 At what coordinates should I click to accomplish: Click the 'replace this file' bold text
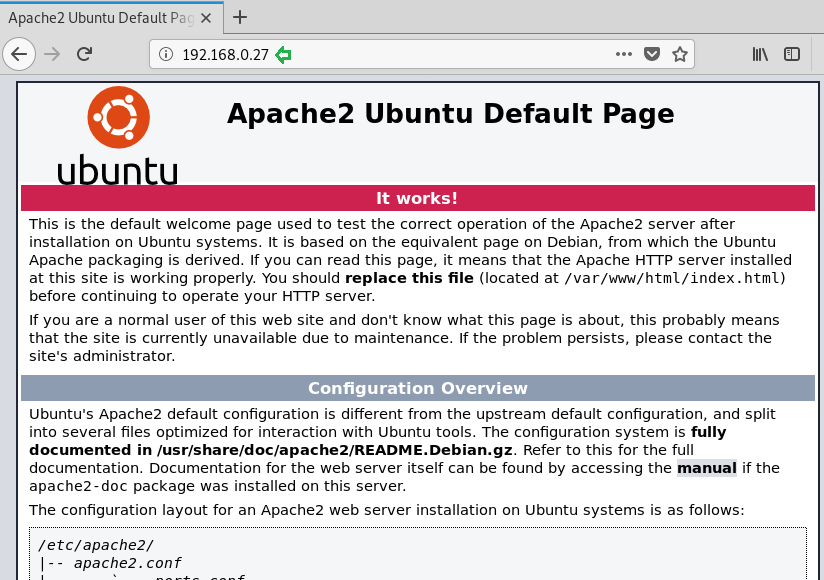tap(409, 278)
